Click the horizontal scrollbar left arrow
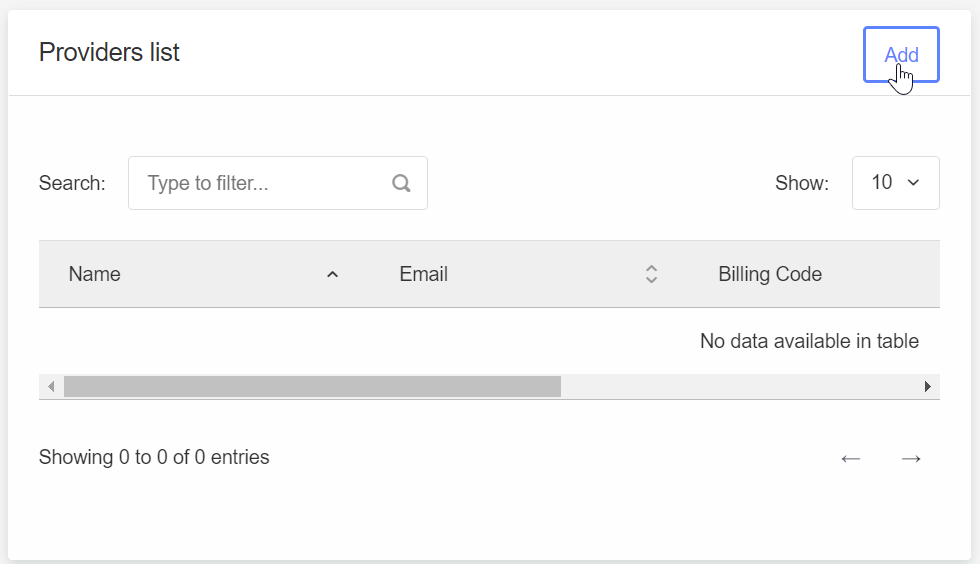This screenshot has height=564, width=980. tap(51, 386)
